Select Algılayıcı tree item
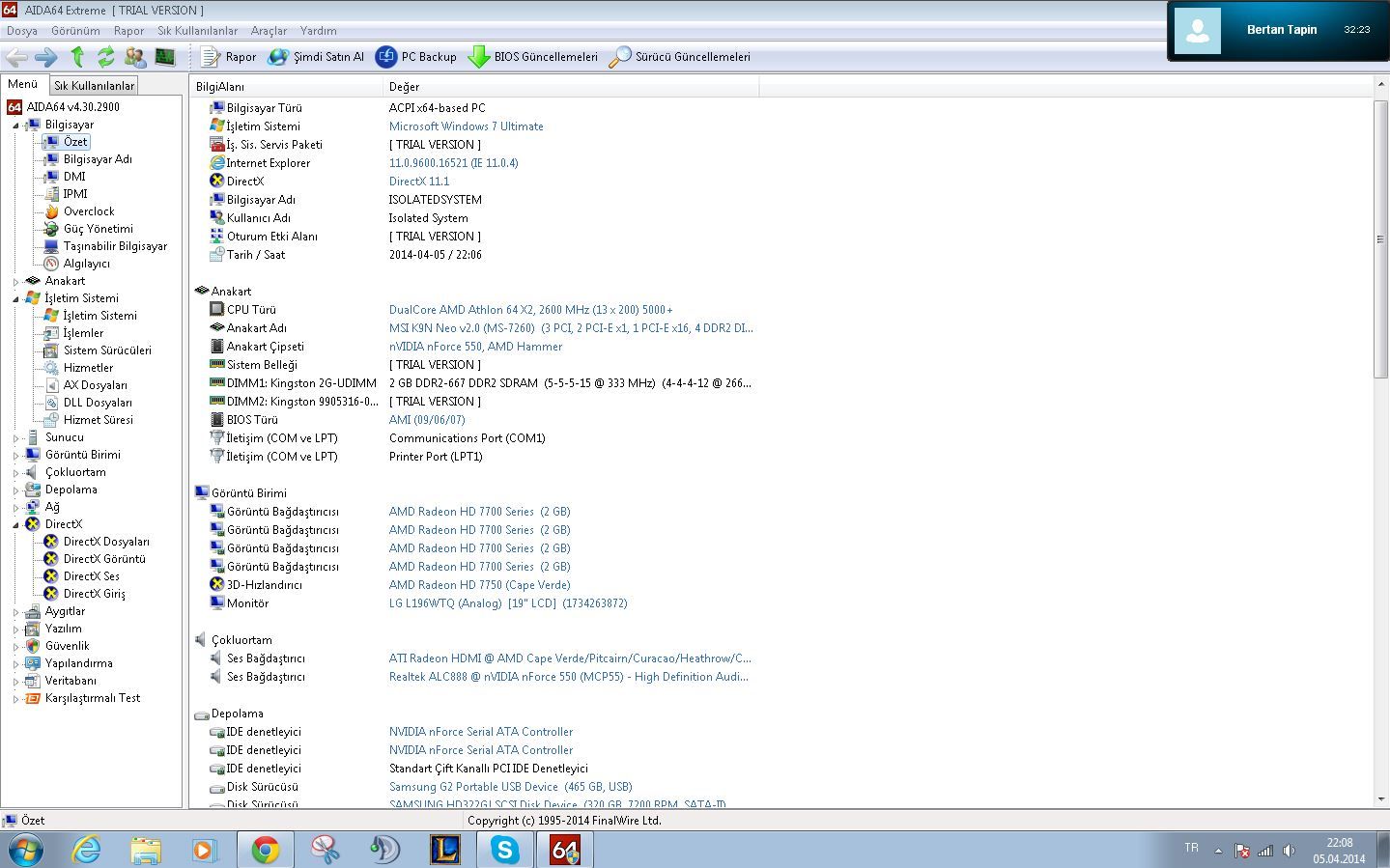This screenshot has height=868, width=1390. (87, 264)
